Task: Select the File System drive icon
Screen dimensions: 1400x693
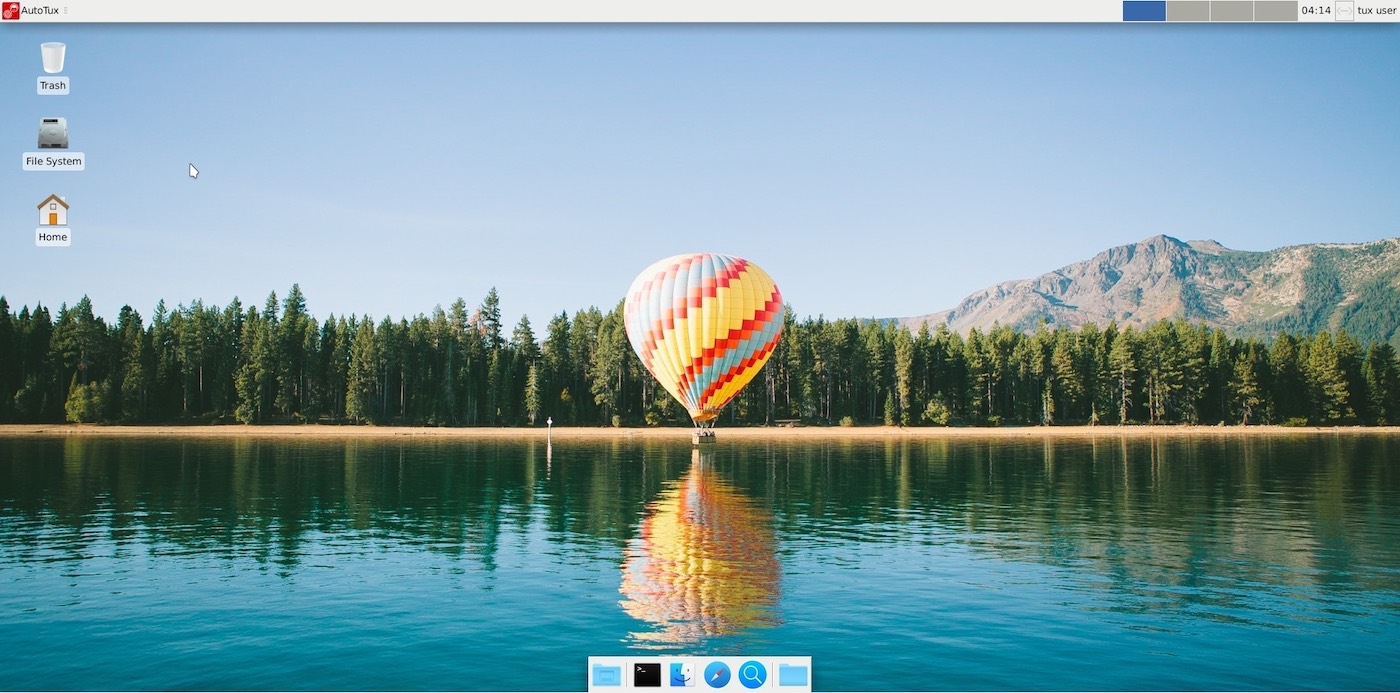Action: [x=53, y=133]
